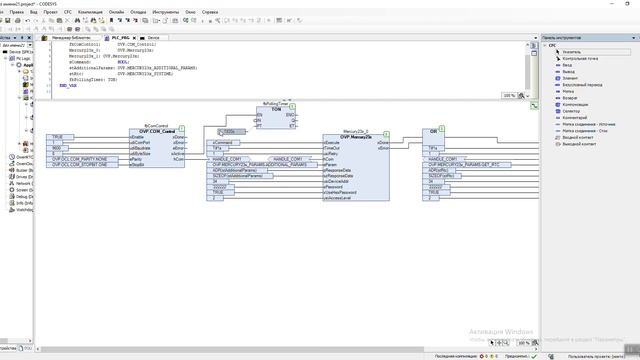Pick the Комментарий comment tool
The height and width of the screenshot is (360, 640).
click(x=575, y=118)
